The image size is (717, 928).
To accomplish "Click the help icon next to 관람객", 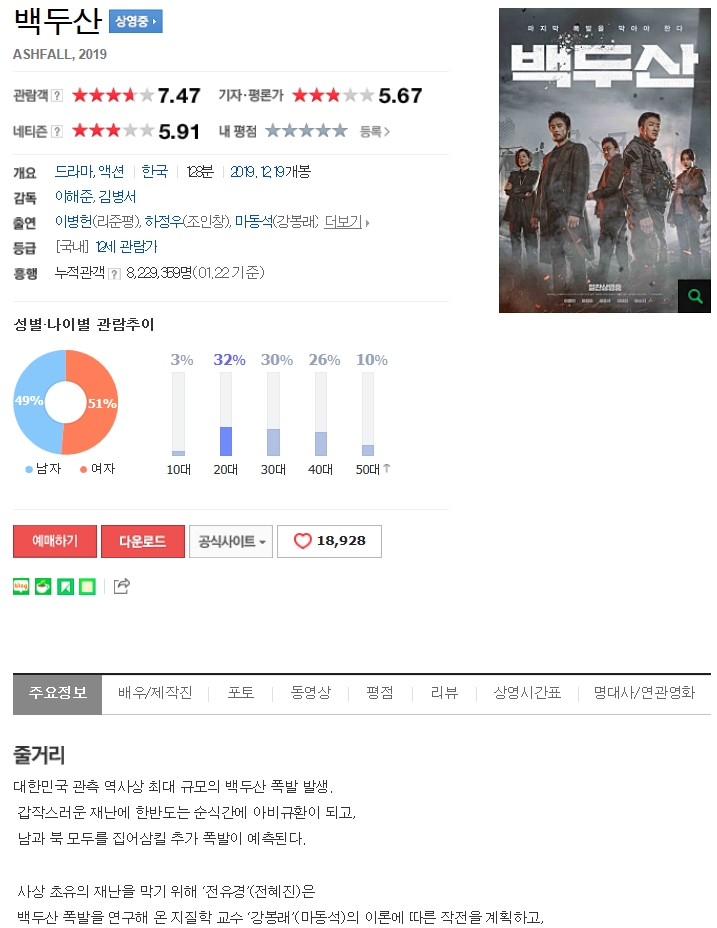I will click(x=57, y=95).
